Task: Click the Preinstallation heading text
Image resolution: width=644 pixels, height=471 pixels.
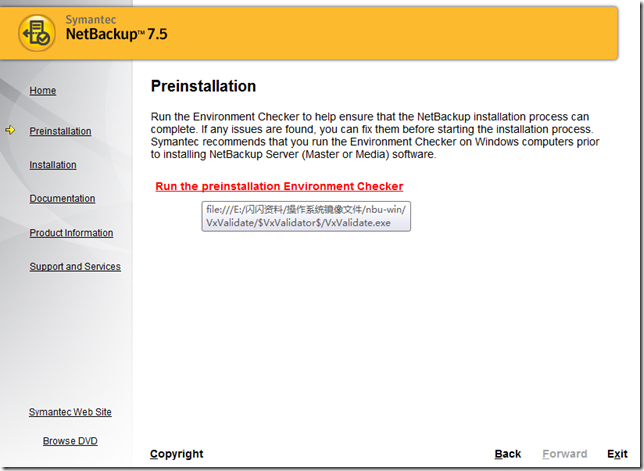Action: click(203, 86)
